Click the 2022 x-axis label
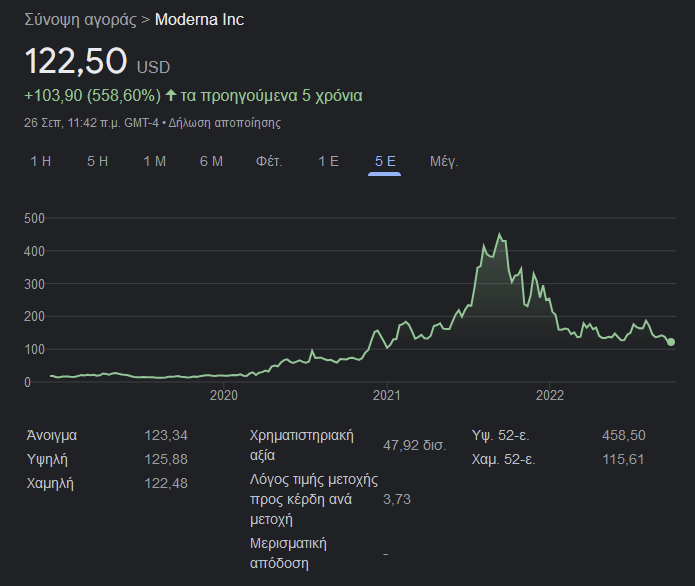This screenshot has height=586, width=695. 550,395
